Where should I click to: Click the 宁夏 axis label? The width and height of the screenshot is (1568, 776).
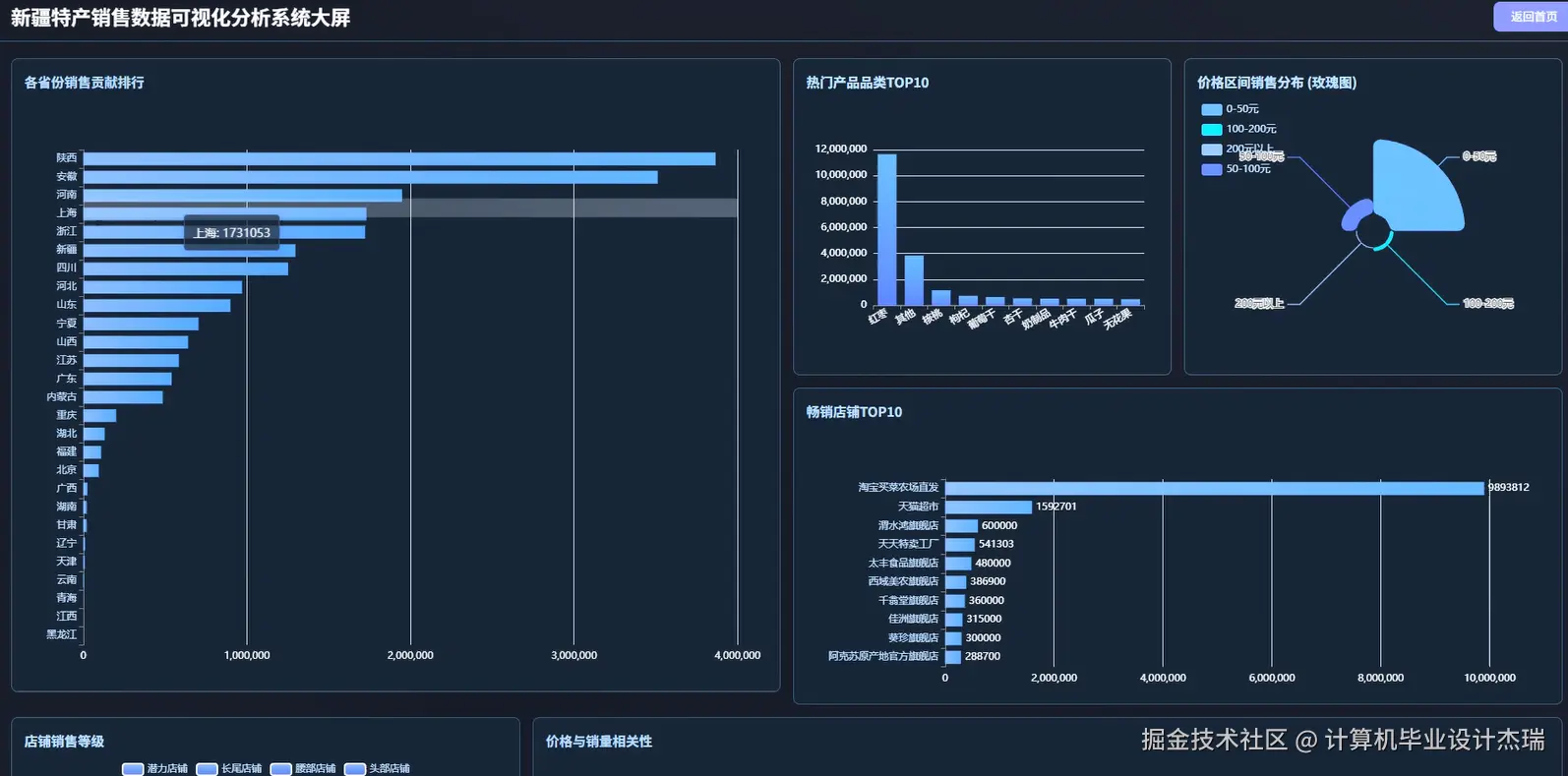pos(66,324)
